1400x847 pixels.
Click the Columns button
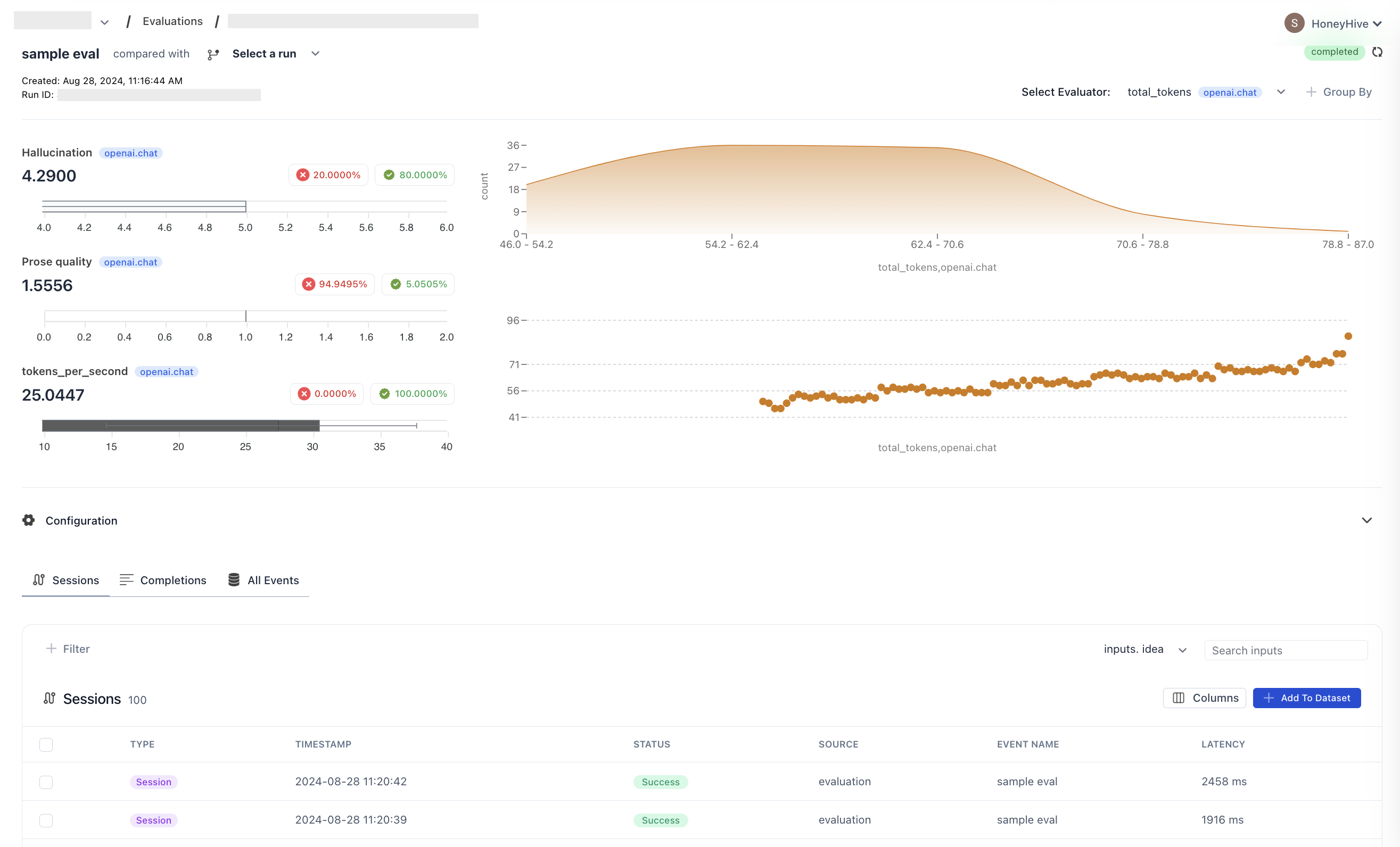pyautogui.click(x=1204, y=697)
